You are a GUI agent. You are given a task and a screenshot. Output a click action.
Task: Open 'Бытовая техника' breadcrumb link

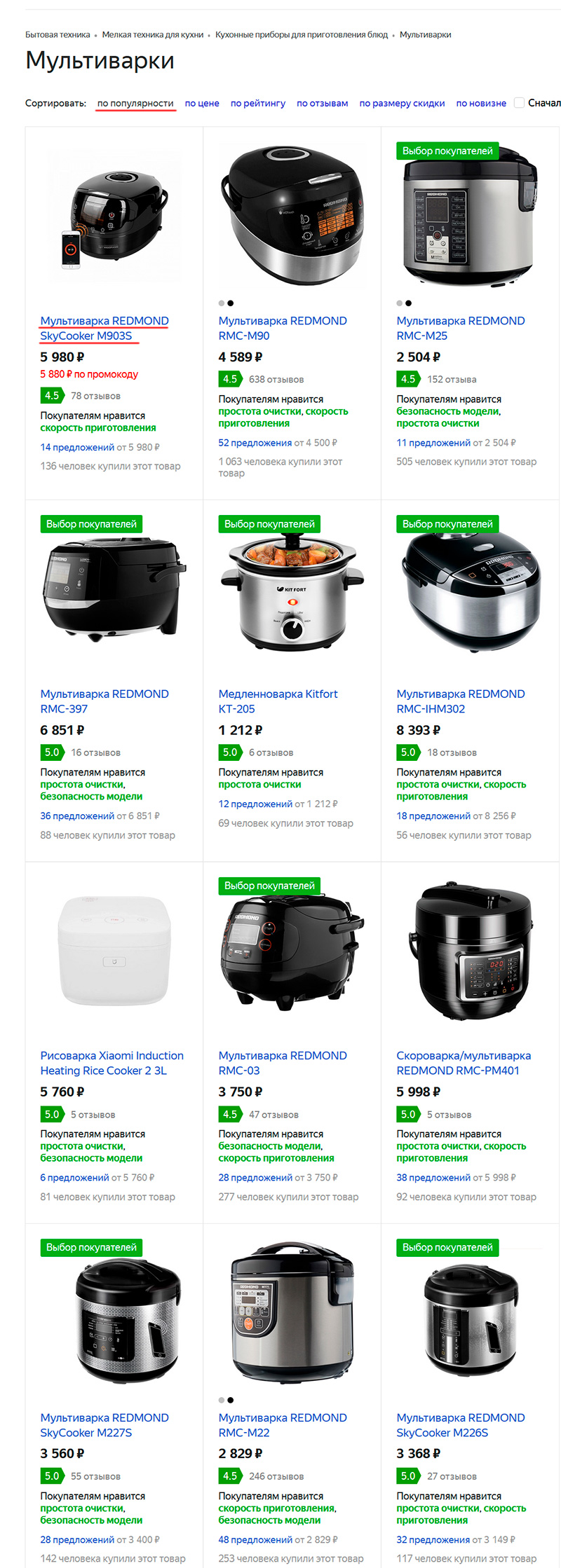tap(58, 34)
